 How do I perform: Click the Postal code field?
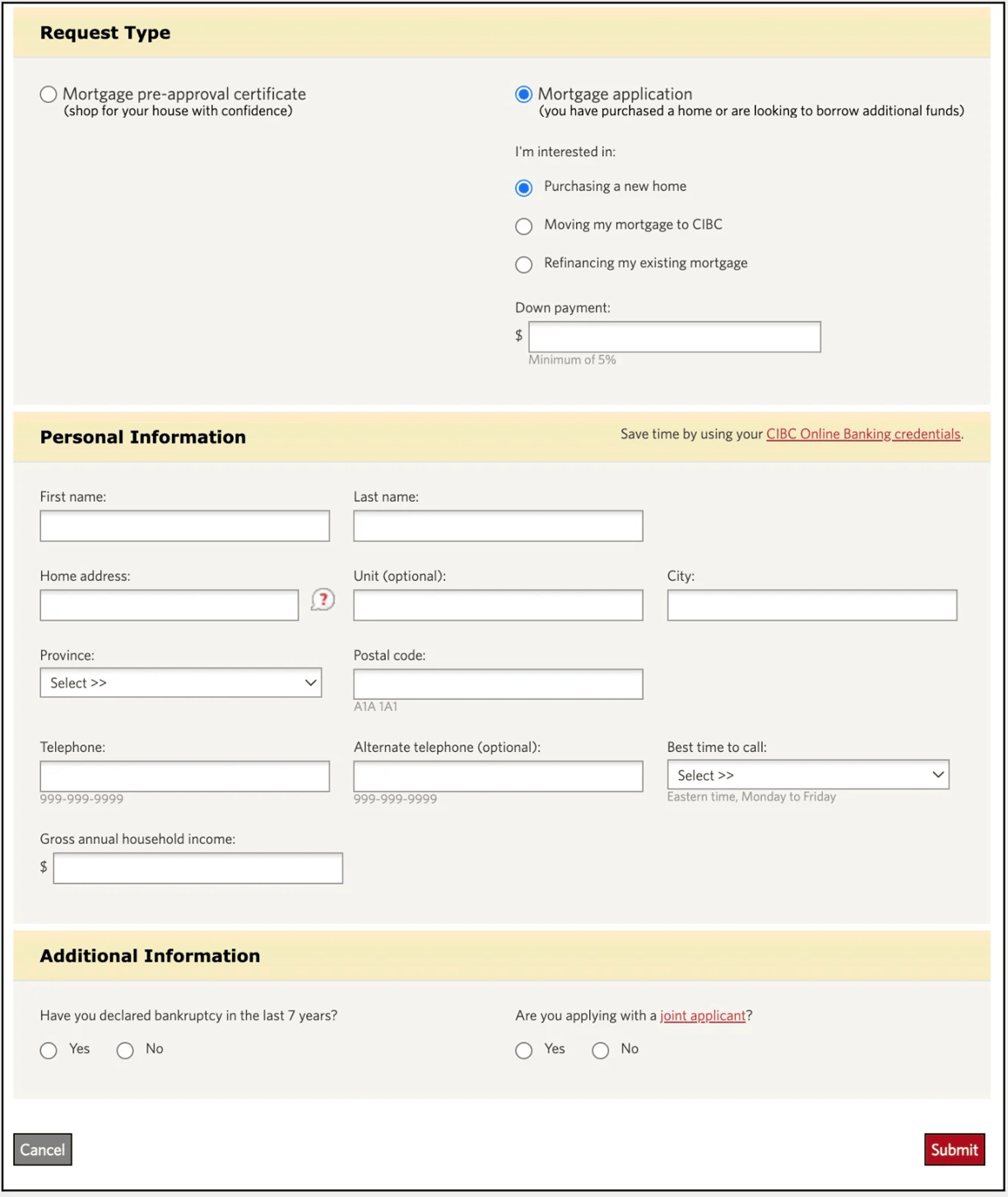click(x=497, y=683)
